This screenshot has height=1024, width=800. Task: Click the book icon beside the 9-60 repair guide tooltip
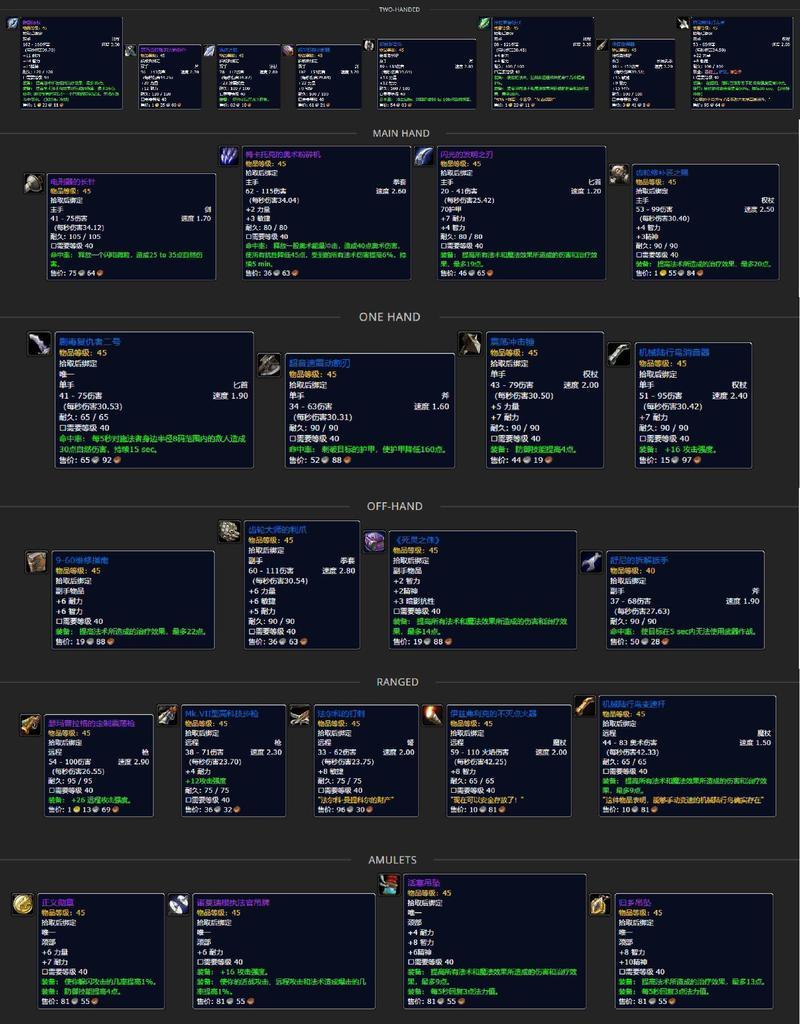click(x=36, y=562)
